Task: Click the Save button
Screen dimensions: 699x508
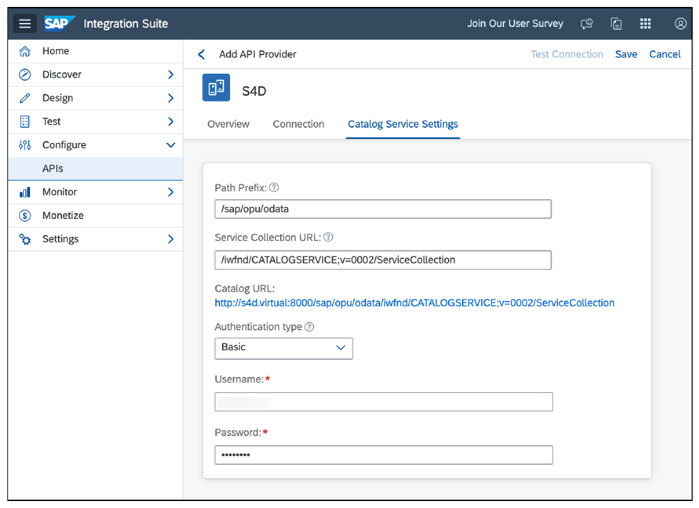Action: point(626,54)
